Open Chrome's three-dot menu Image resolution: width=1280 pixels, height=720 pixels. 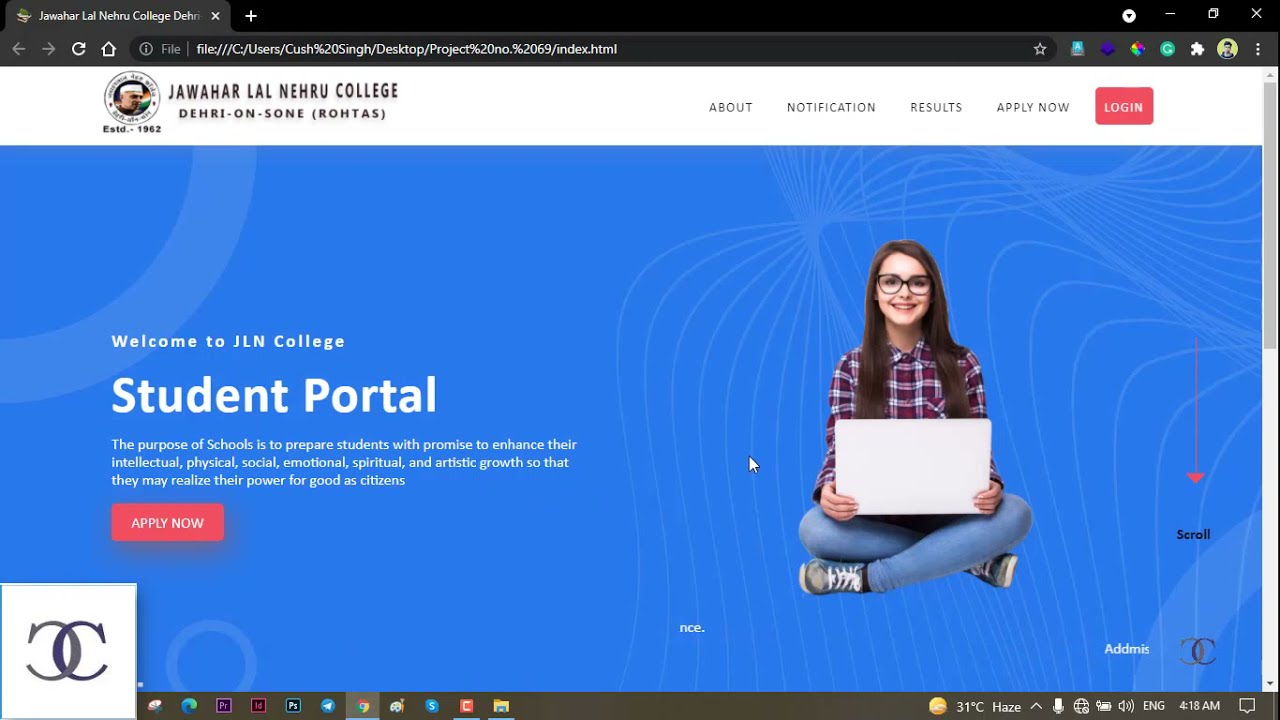point(1258,49)
